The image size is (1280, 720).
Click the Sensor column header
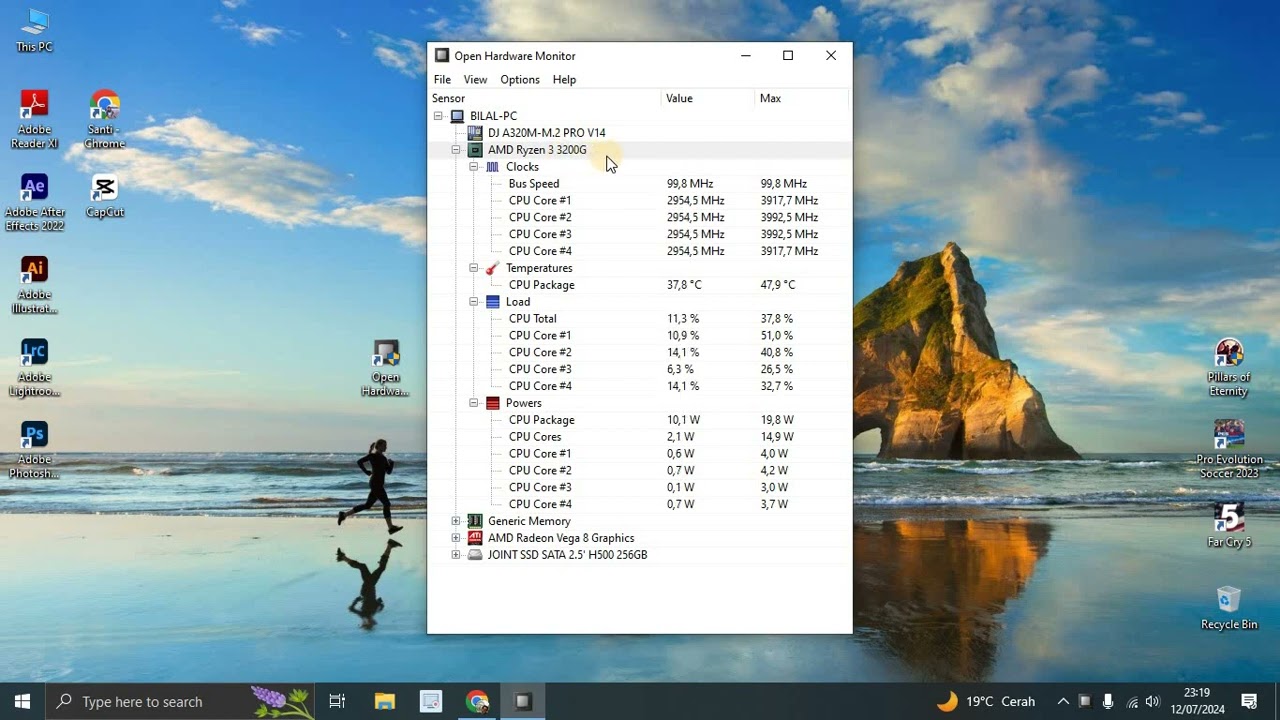545,98
